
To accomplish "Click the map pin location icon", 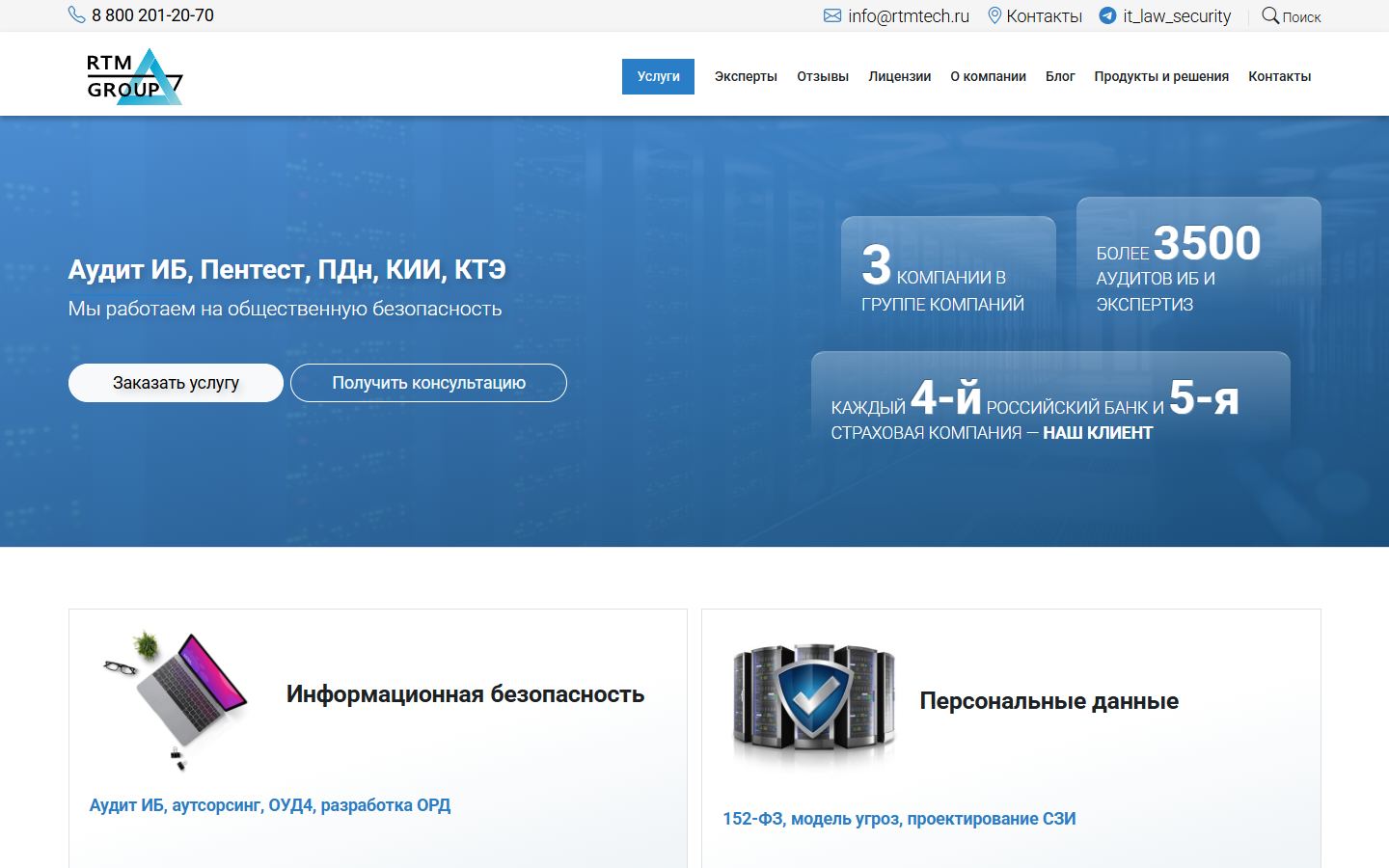I will 994,15.
